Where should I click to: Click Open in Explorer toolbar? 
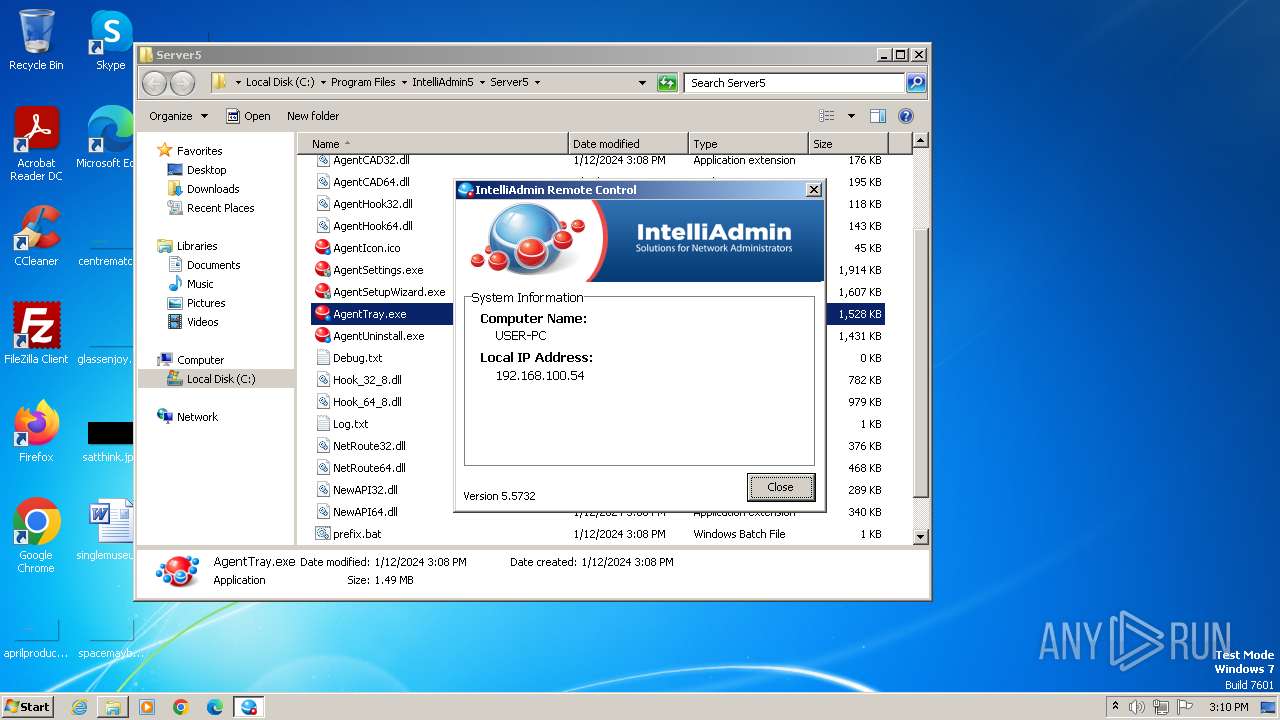pos(248,116)
